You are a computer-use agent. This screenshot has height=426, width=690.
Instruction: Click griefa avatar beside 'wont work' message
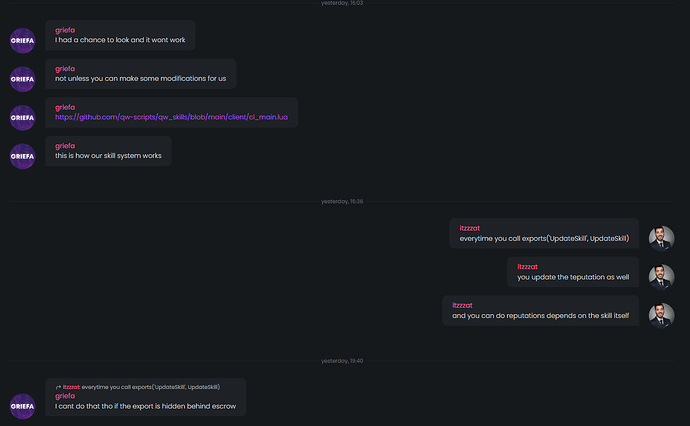[22, 40]
